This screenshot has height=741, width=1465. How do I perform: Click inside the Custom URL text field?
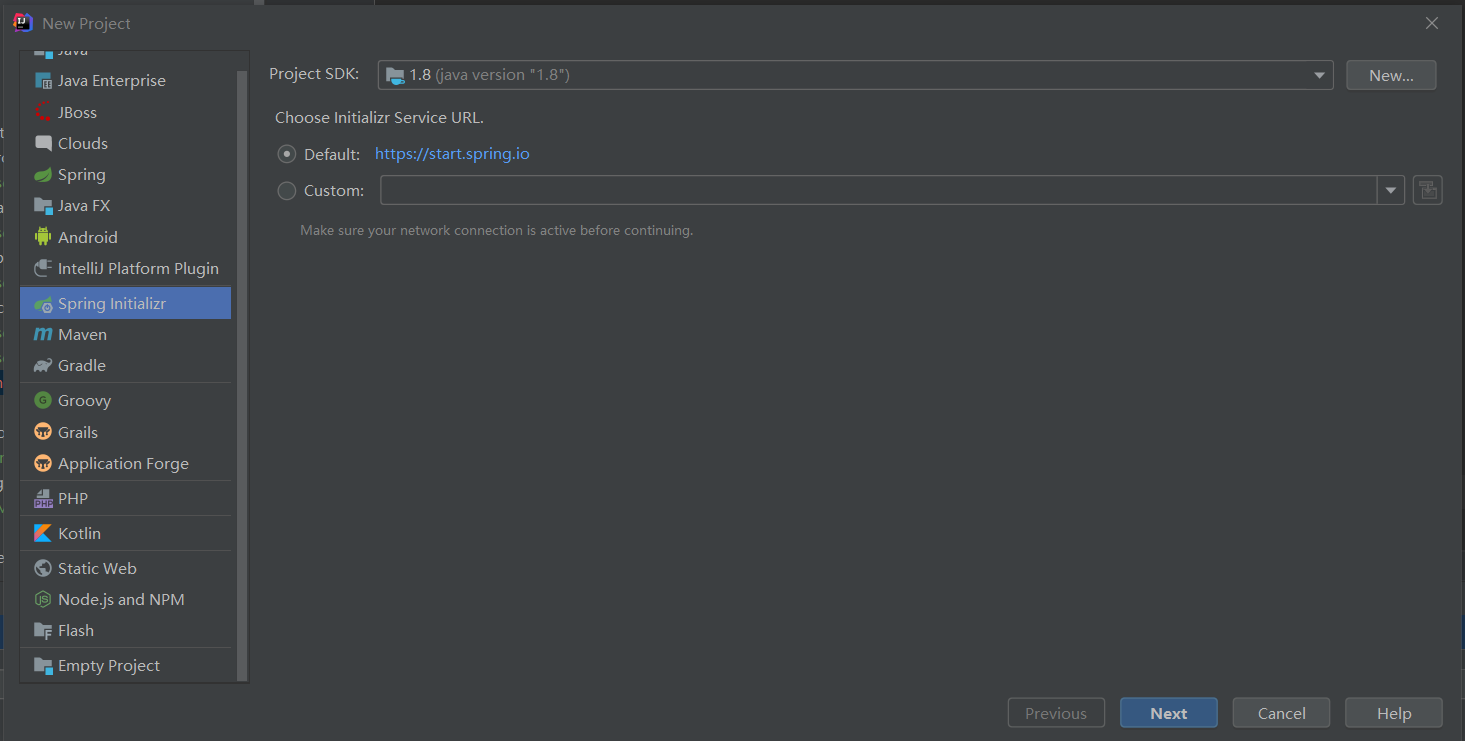878,190
